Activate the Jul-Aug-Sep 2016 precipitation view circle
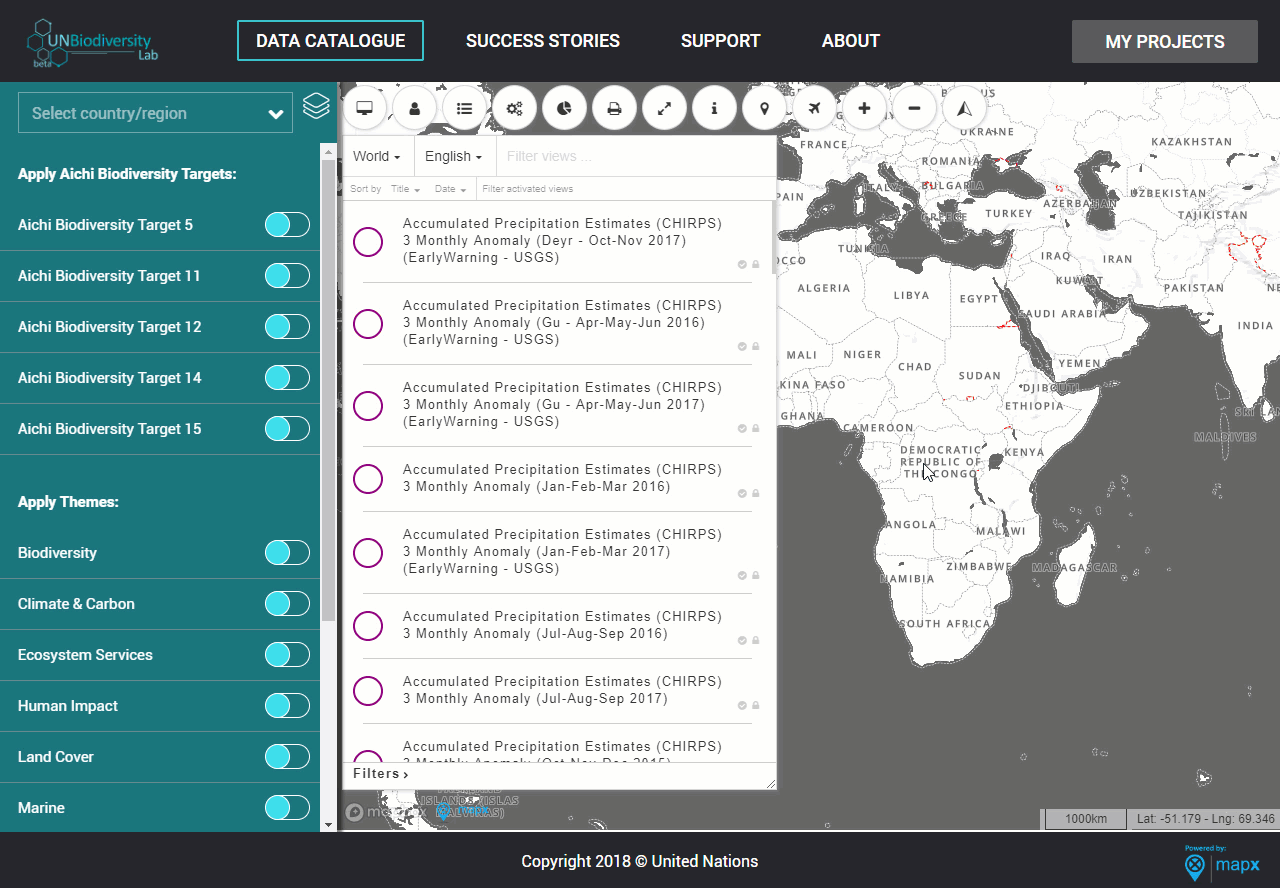 tap(368, 625)
